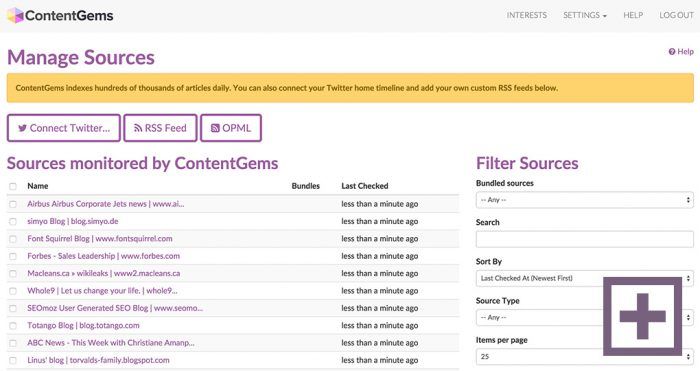This screenshot has width=700, height=371.
Task: Check the Macleans.ca wikileaks row checkbox
Action: click(13, 274)
